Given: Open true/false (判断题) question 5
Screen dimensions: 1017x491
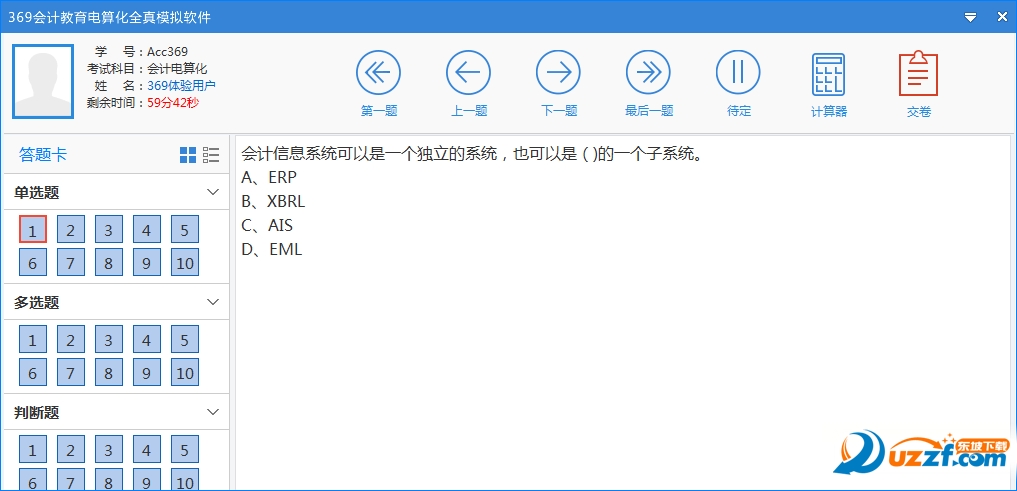Looking at the screenshot, I should (x=185, y=449).
